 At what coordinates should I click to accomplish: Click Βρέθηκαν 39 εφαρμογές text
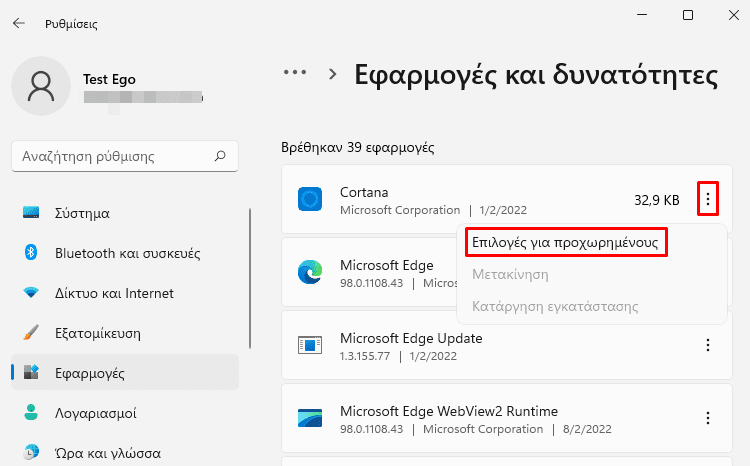pos(358,147)
